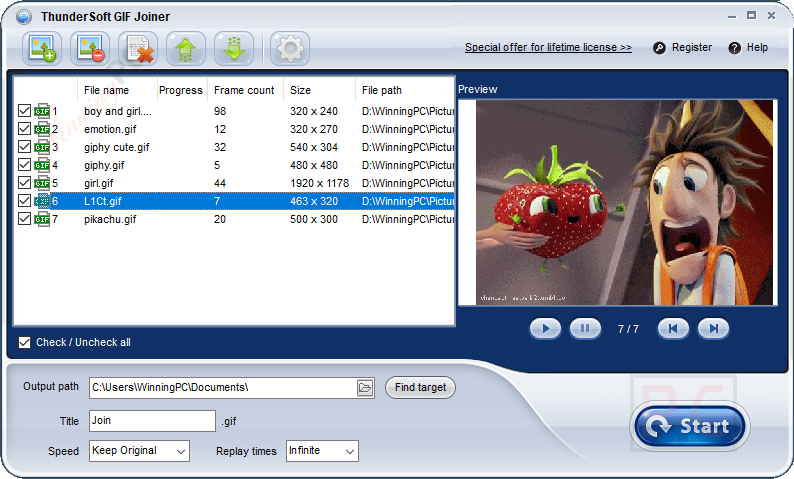This screenshot has width=794, height=479.
Task: Click the Find target button
Action: click(420, 388)
